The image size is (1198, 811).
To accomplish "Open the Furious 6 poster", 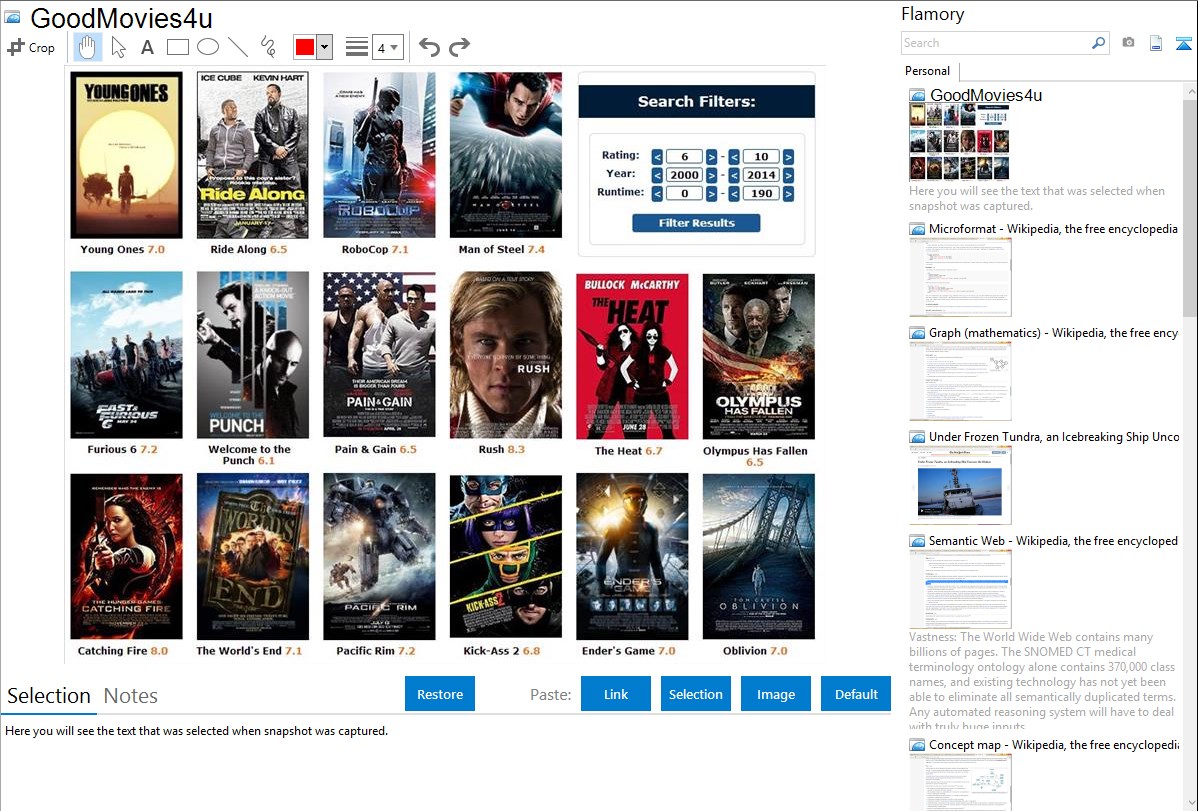I will point(127,355).
